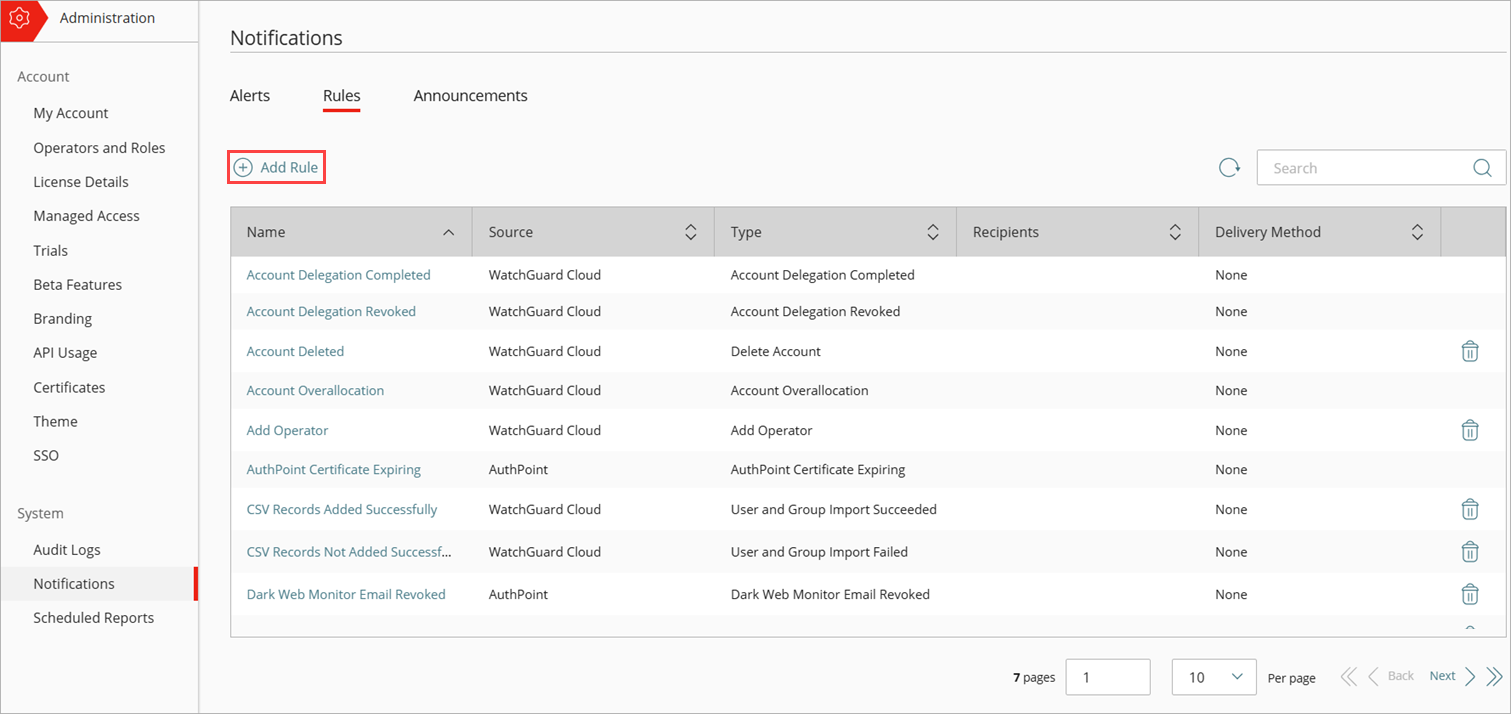
Task: Open the Account Delegation Completed rule
Action: pos(338,274)
